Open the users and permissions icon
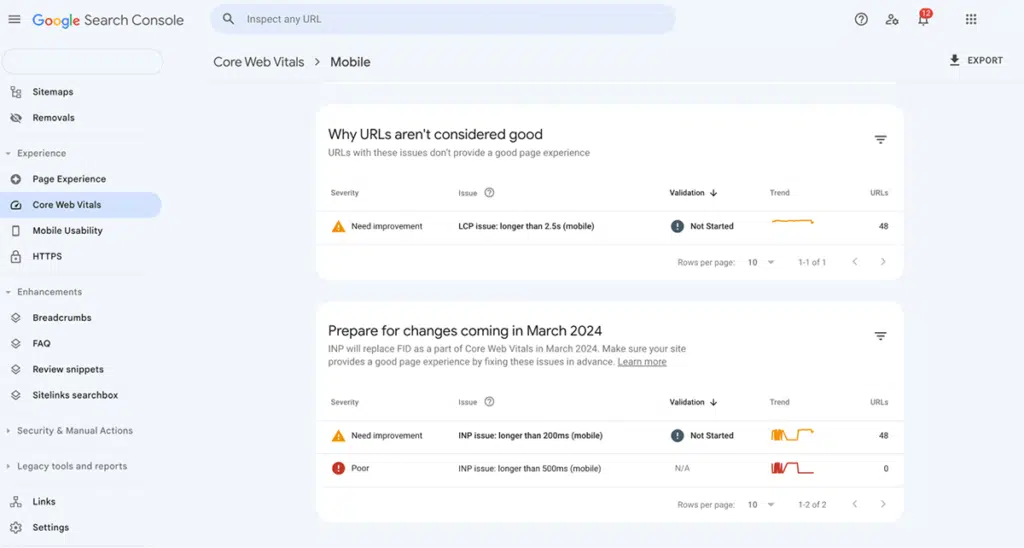 click(x=892, y=20)
